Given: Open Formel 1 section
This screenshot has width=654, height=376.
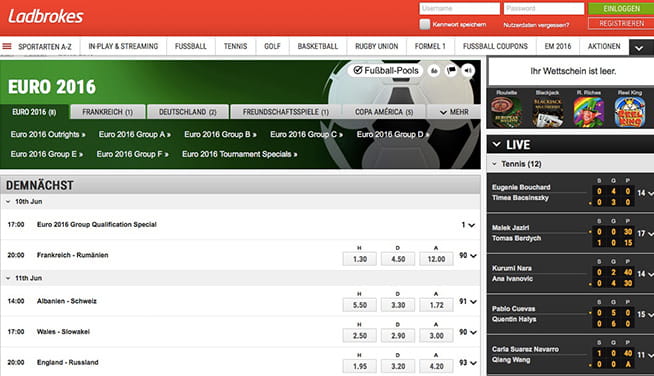Looking at the screenshot, I should point(430,46).
